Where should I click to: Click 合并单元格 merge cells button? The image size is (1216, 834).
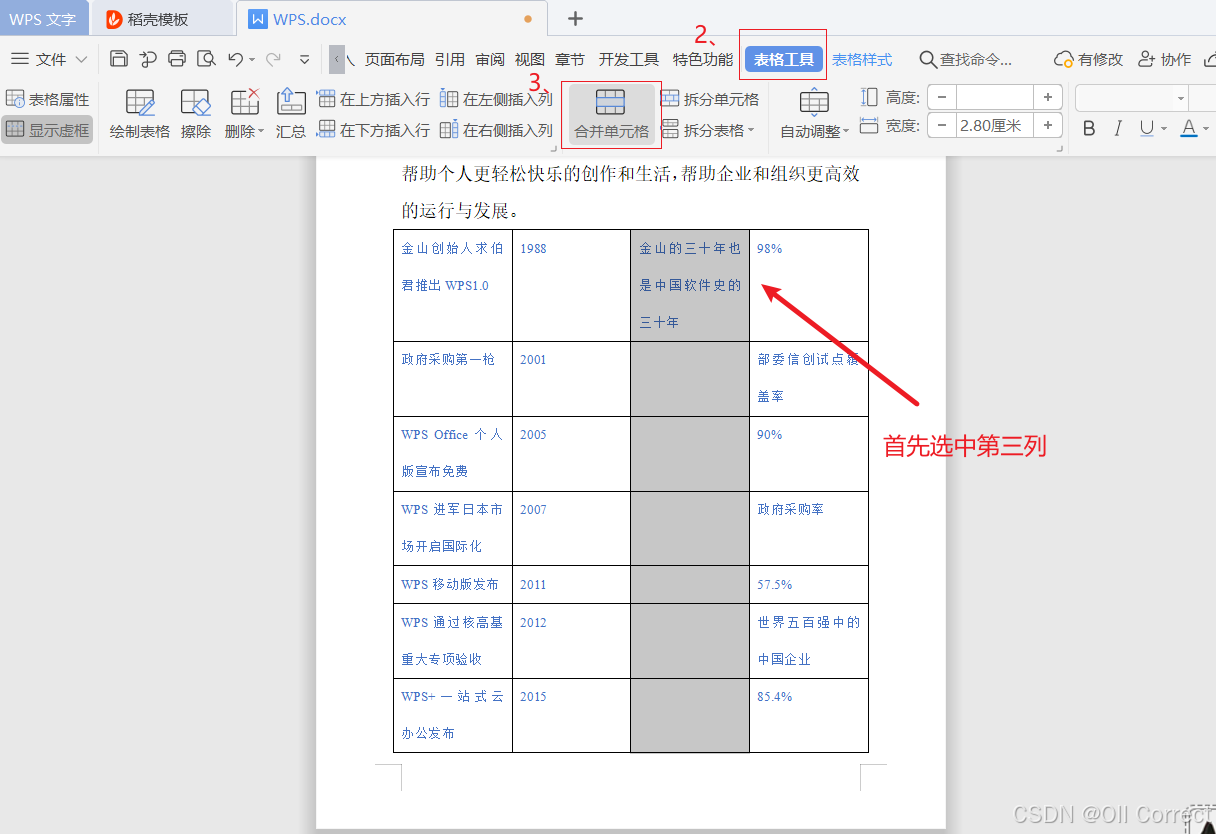[x=611, y=114]
